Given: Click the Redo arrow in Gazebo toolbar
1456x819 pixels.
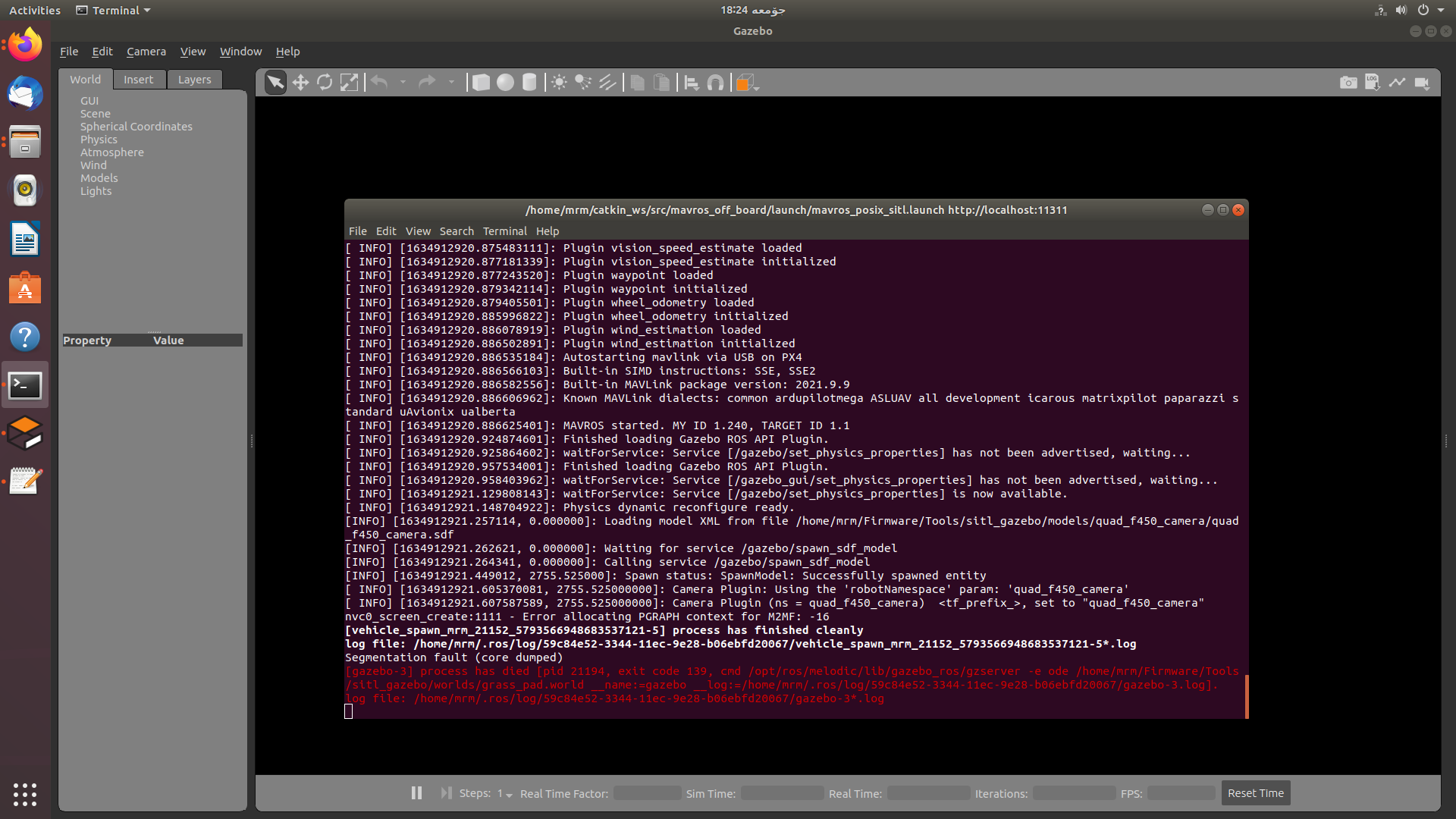Looking at the screenshot, I should tap(428, 82).
